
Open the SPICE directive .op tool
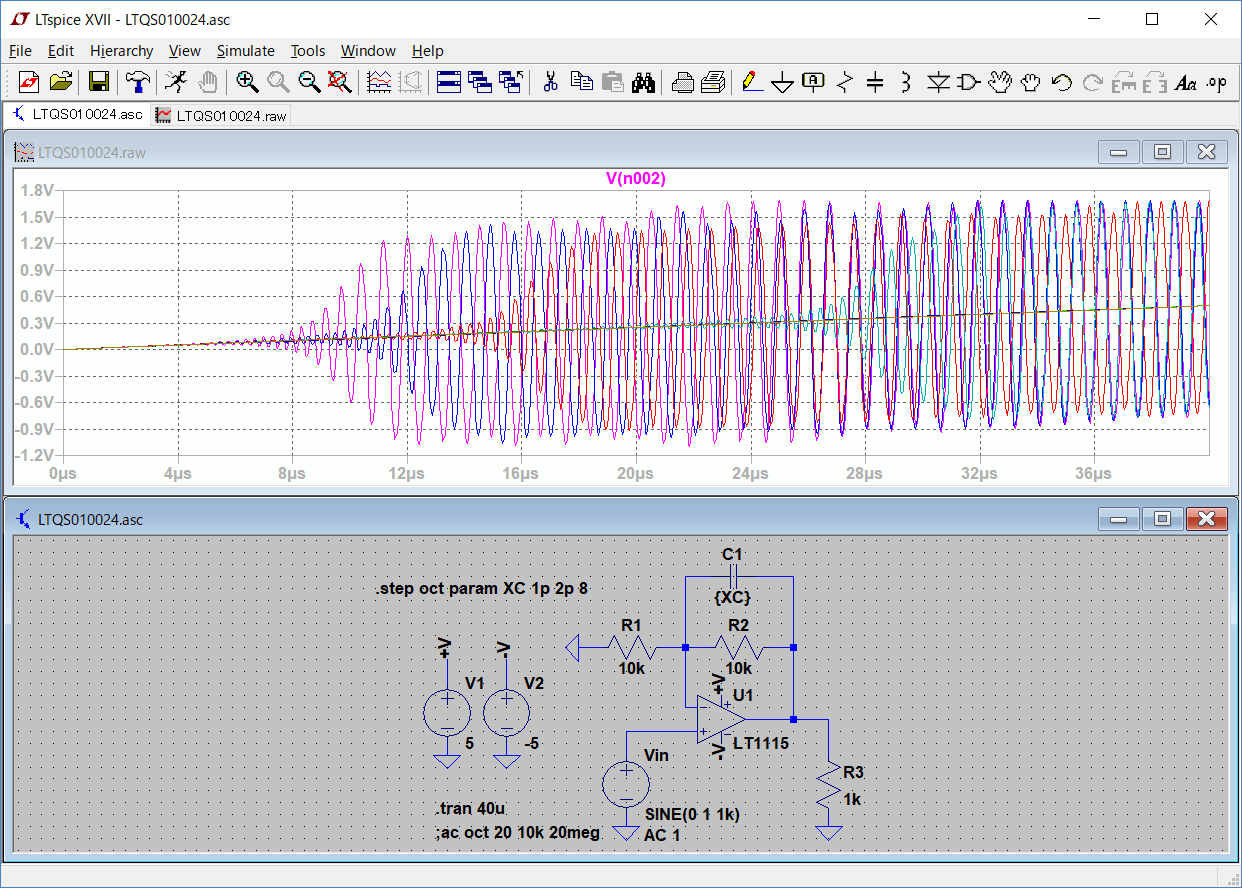[1216, 83]
